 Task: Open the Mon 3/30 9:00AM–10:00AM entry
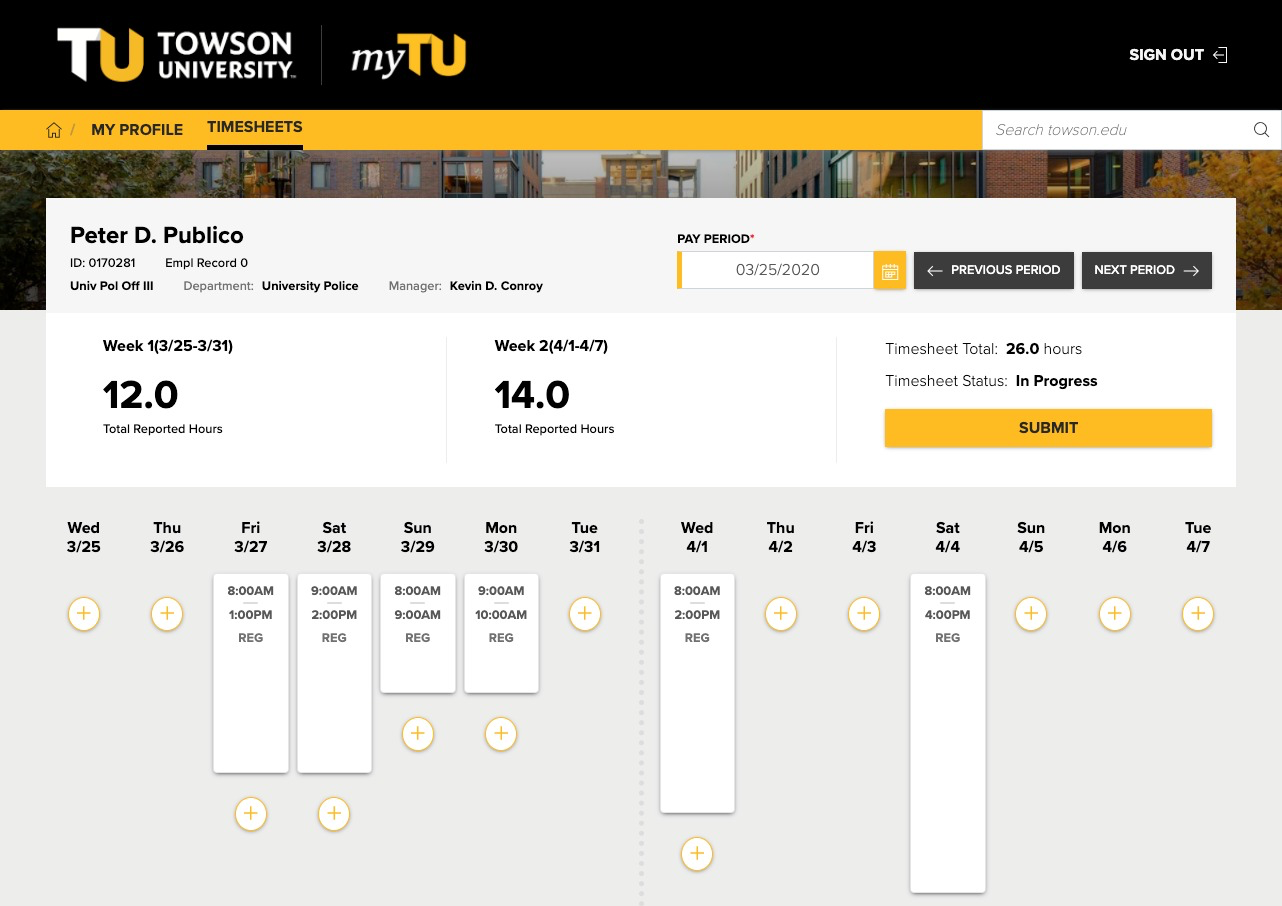(501, 633)
